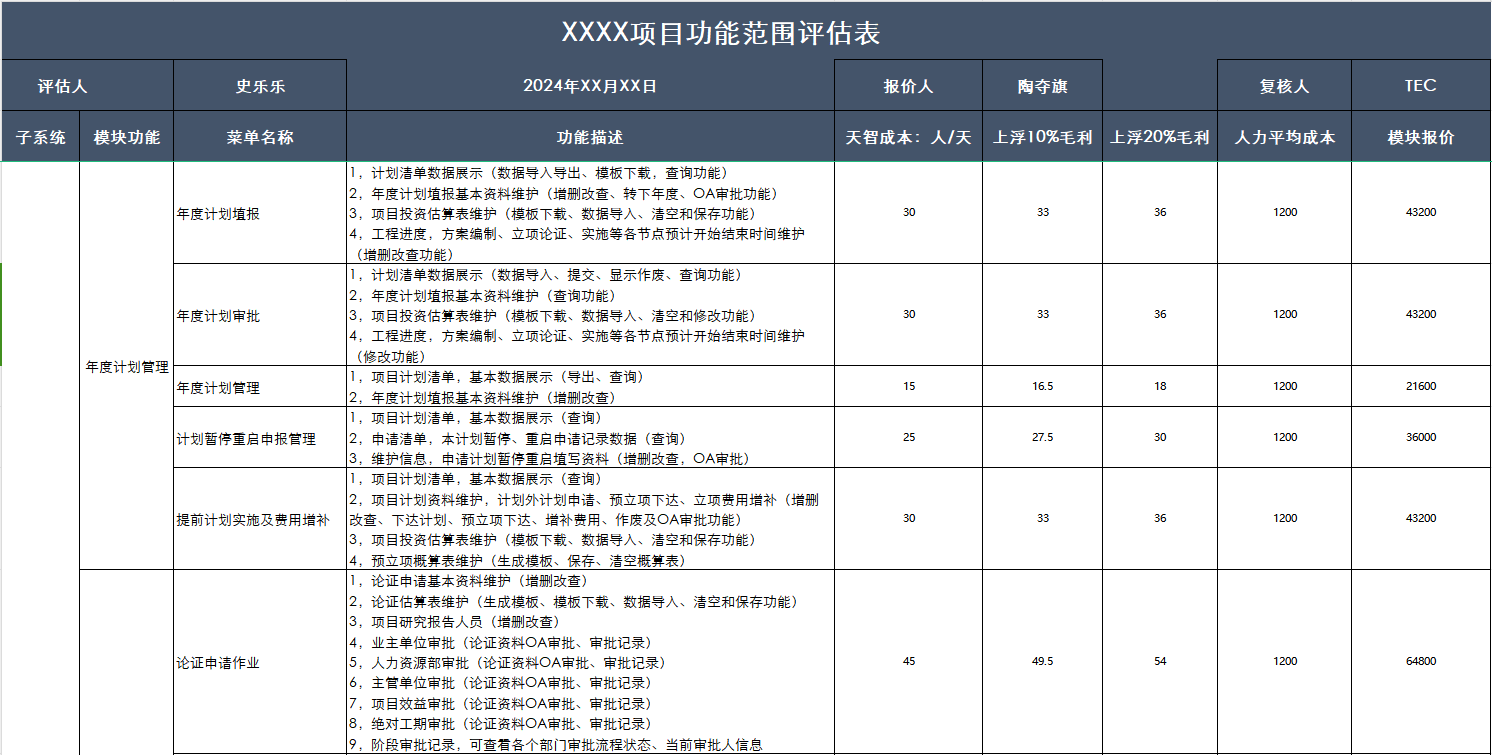Select the 报价人 header cell
The width and height of the screenshot is (1492, 755).
[908, 86]
